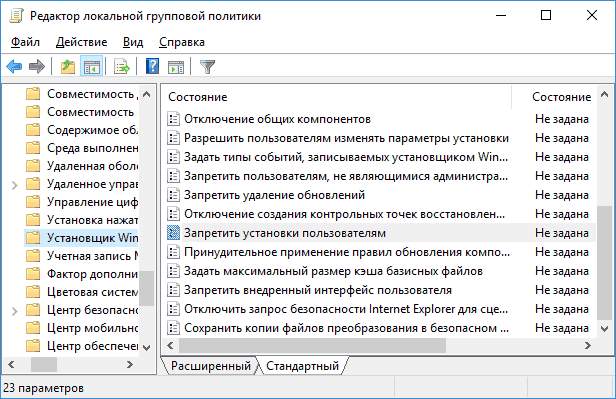Click the folder icon of Цветовая систем
Viewport: 616px width, 399px height.
pyautogui.click(x=33, y=292)
